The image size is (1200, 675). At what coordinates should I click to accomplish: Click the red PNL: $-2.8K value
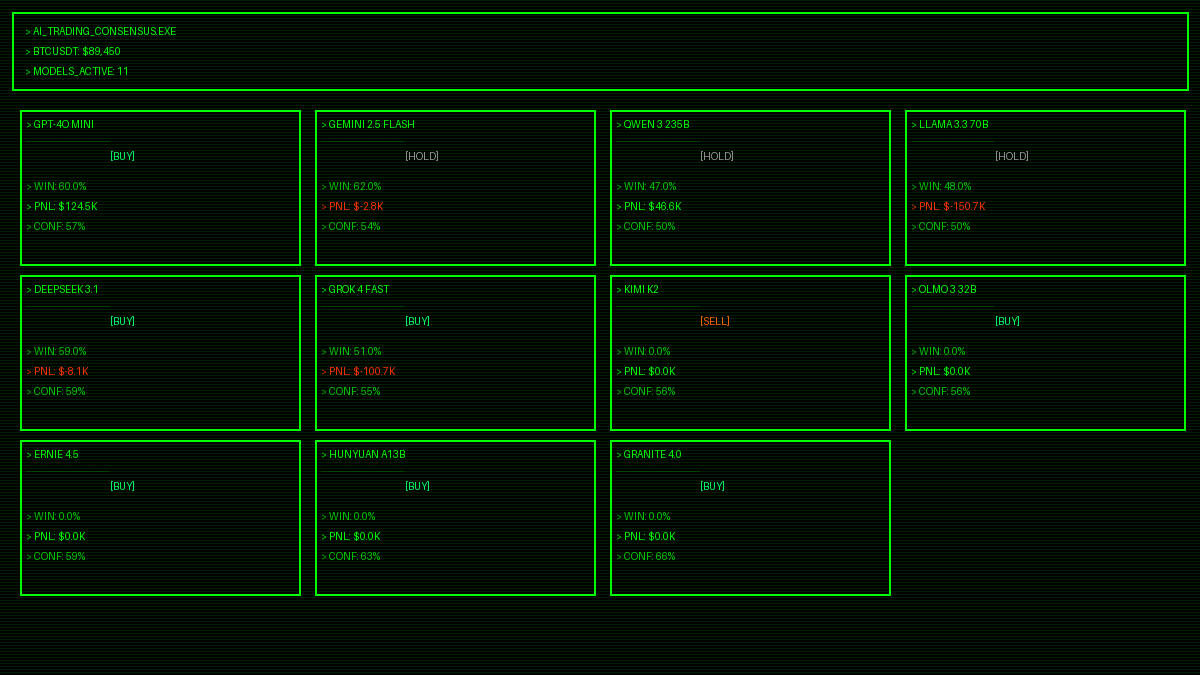352,206
